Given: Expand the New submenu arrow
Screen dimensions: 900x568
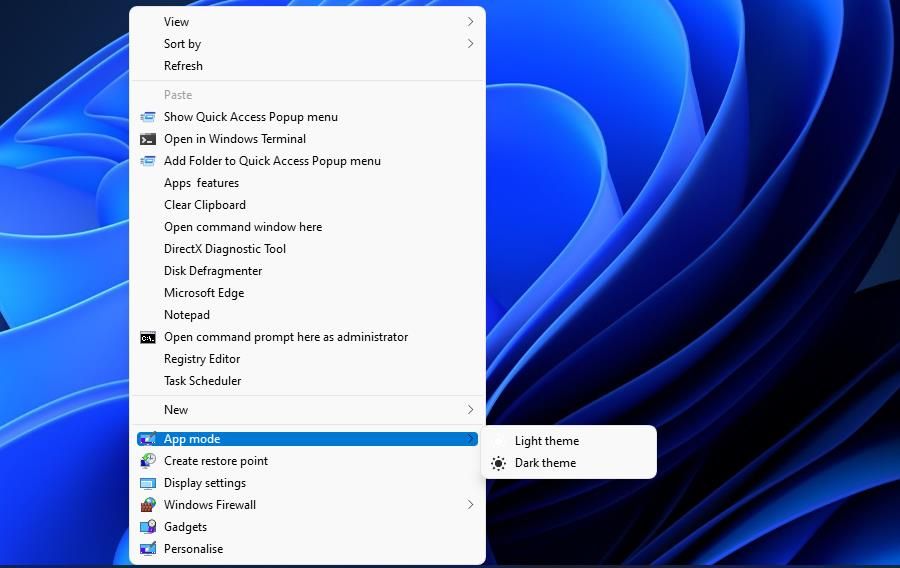Looking at the screenshot, I should [470, 410].
